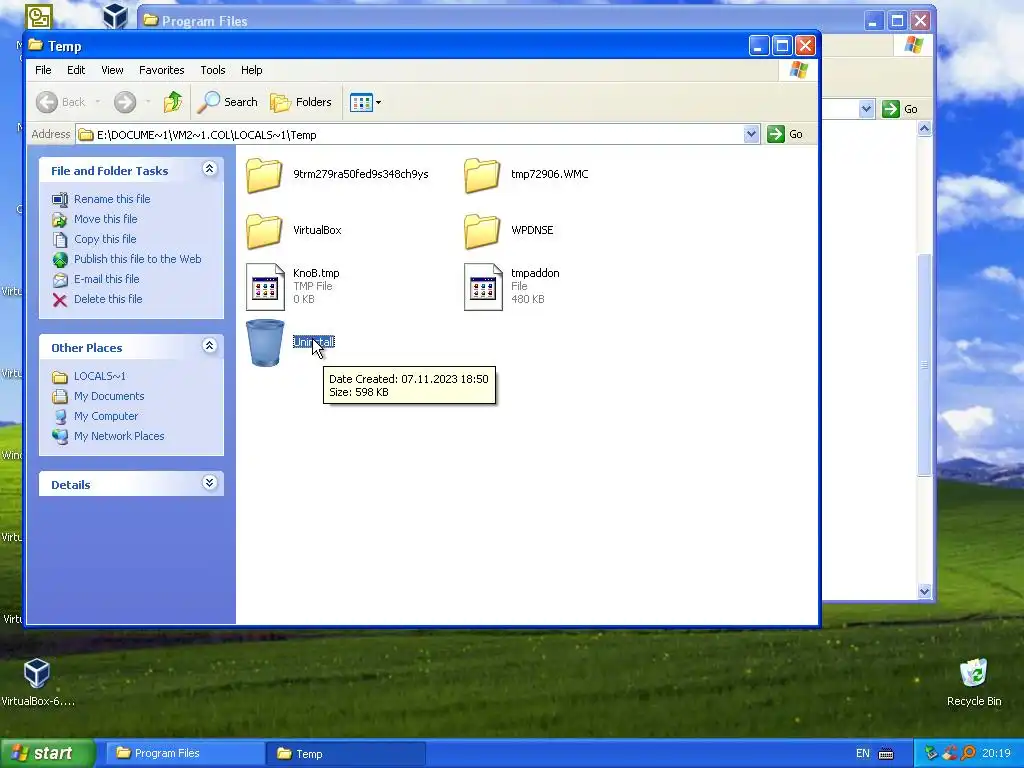Open the Forward history dropdown arrow
The height and width of the screenshot is (768, 1024).
click(x=148, y=102)
